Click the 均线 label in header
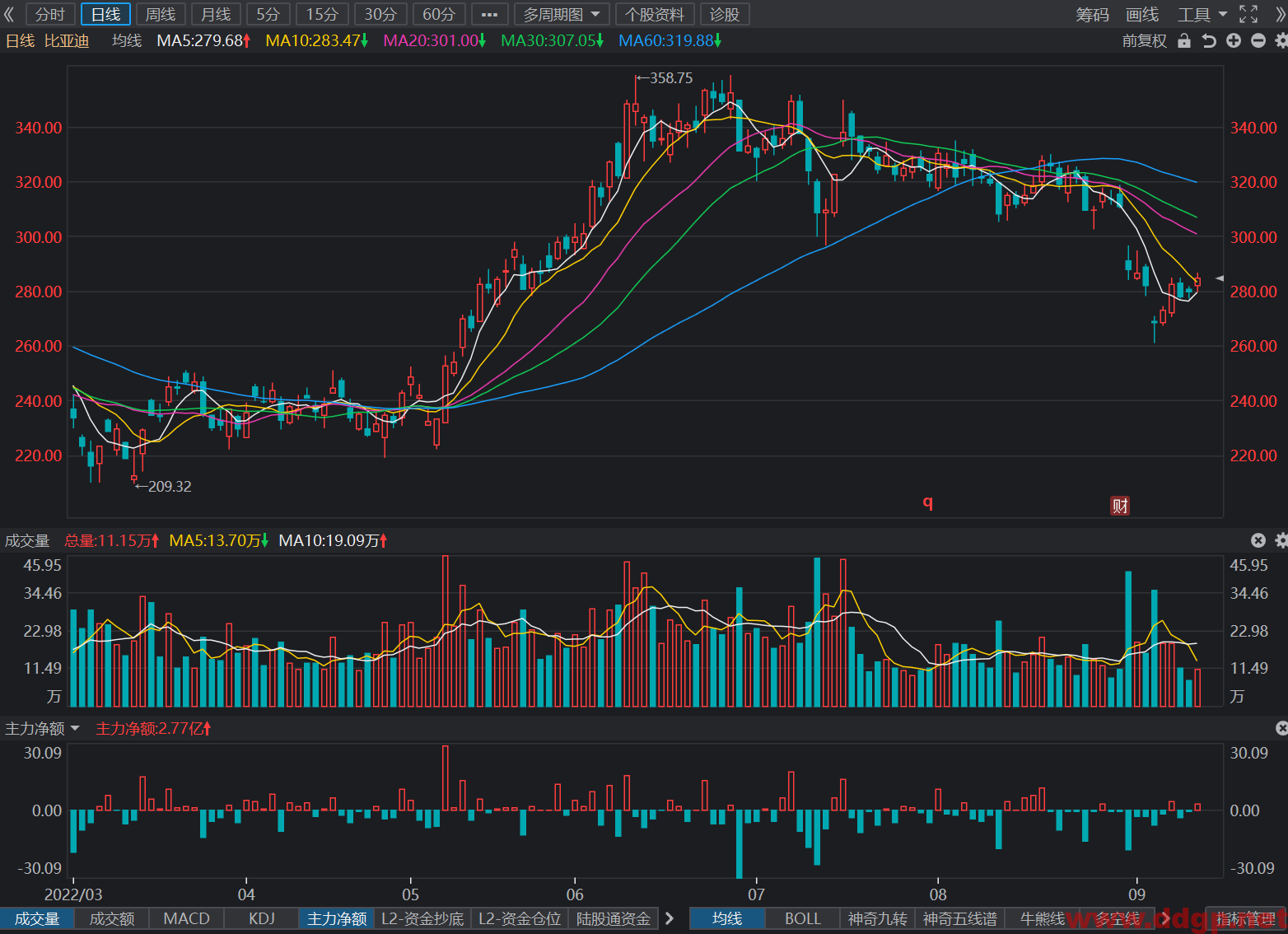 (127, 40)
